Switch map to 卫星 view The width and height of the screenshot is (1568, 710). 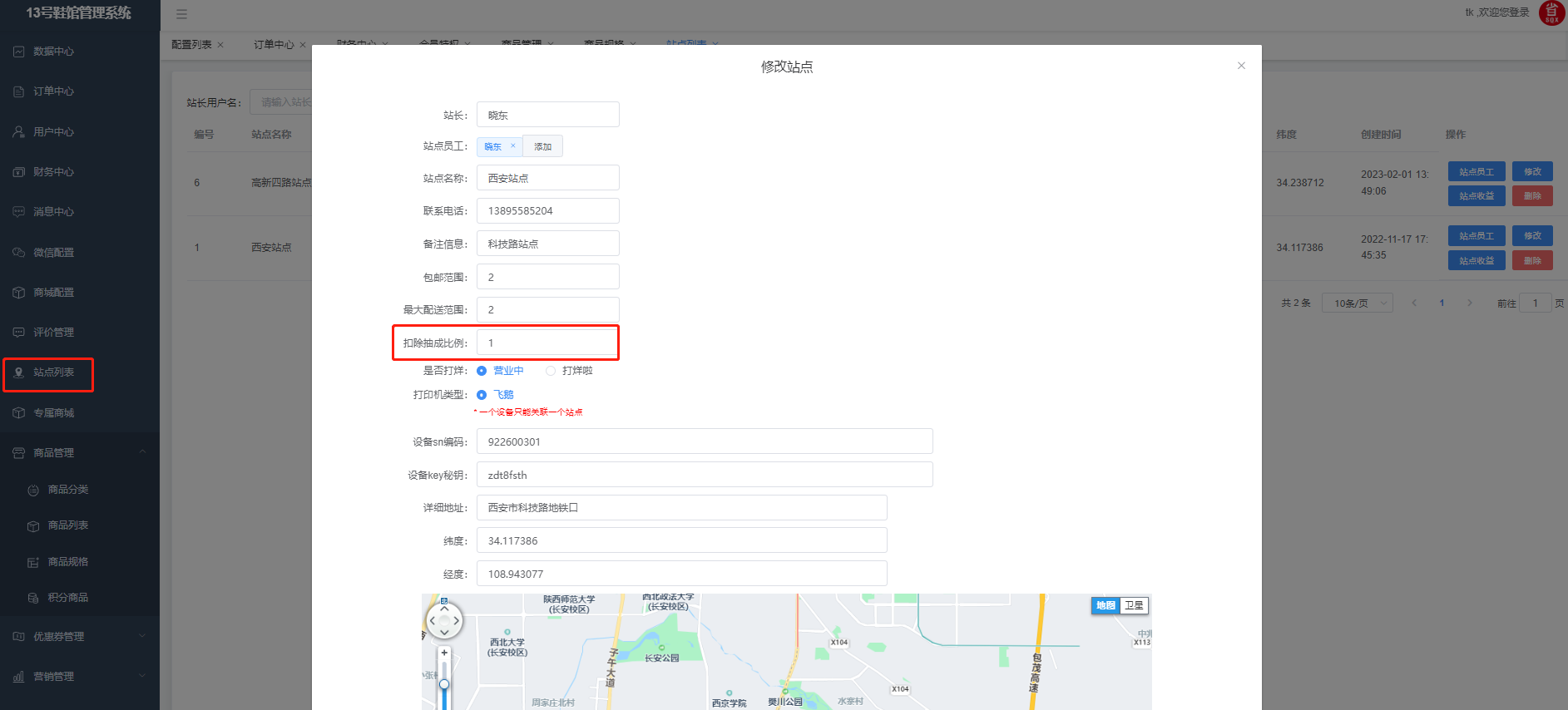coord(1134,605)
